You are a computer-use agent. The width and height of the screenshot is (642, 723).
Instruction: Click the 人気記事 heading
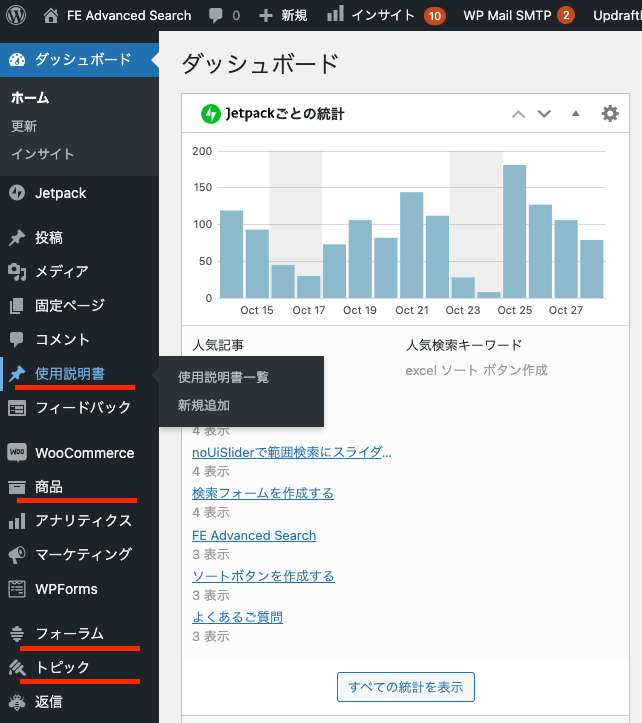click(x=218, y=345)
